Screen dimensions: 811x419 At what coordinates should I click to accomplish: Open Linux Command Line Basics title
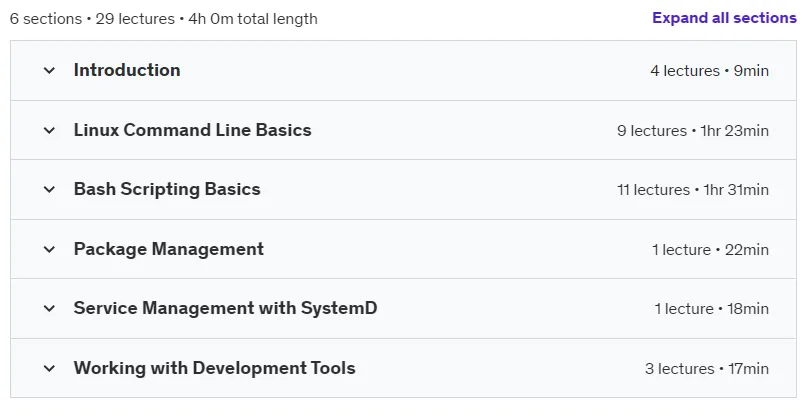(x=192, y=130)
